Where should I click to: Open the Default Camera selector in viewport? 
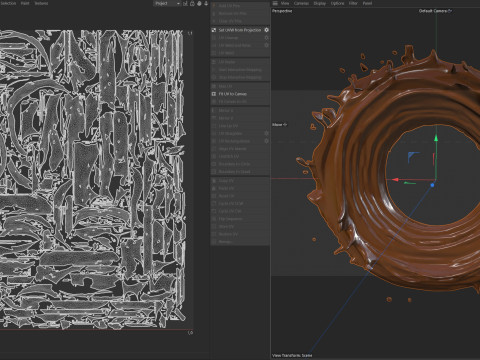click(435, 11)
